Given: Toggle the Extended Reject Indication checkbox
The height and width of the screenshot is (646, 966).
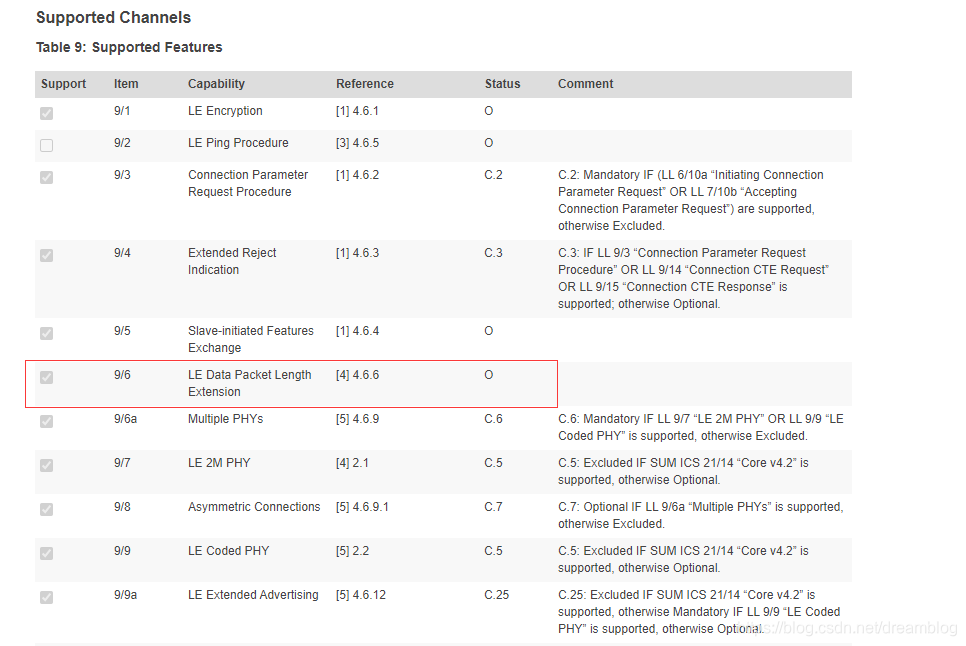Looking at the screenshot, I should 46,255.
